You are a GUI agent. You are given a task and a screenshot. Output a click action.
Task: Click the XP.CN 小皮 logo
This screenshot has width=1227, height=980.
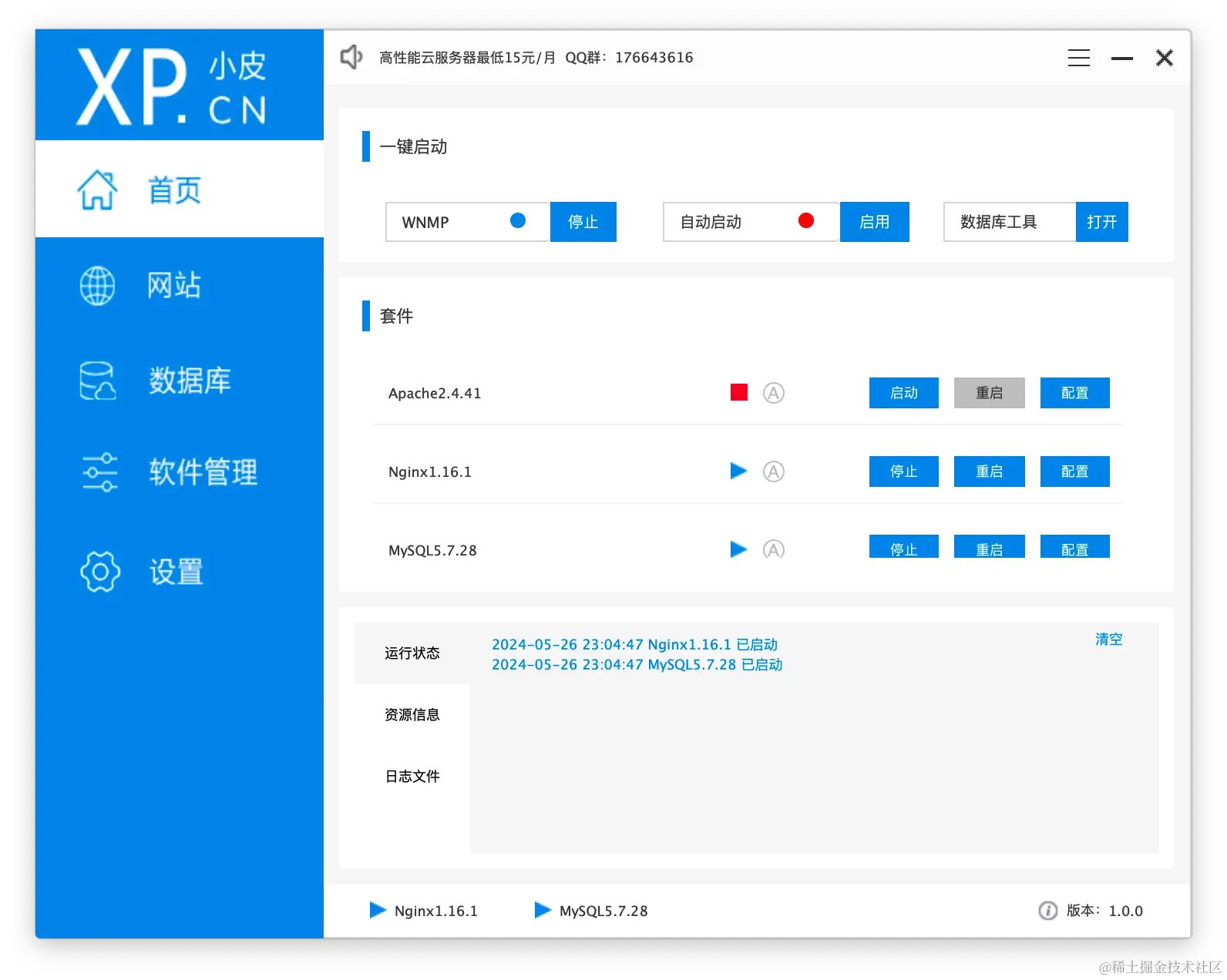tap(173, 86)
